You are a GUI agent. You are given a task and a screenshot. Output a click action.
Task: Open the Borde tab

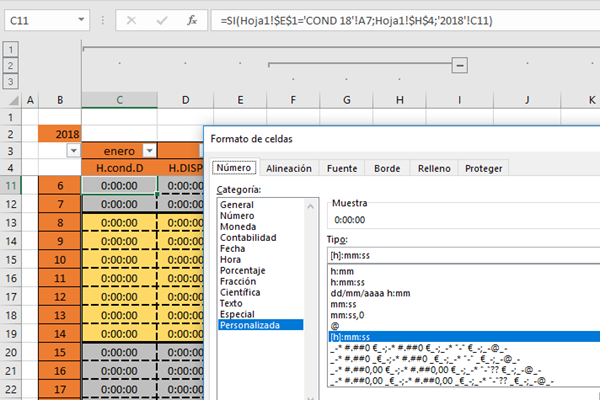tap(387, 169)
